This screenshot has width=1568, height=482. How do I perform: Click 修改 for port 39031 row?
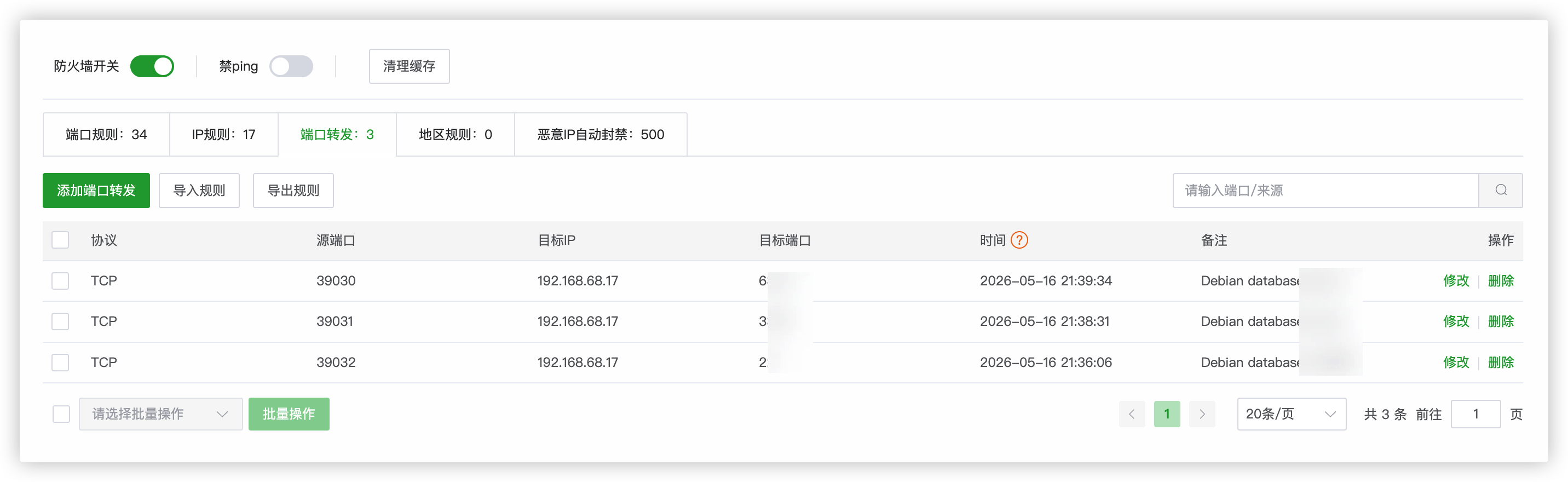1456,322
